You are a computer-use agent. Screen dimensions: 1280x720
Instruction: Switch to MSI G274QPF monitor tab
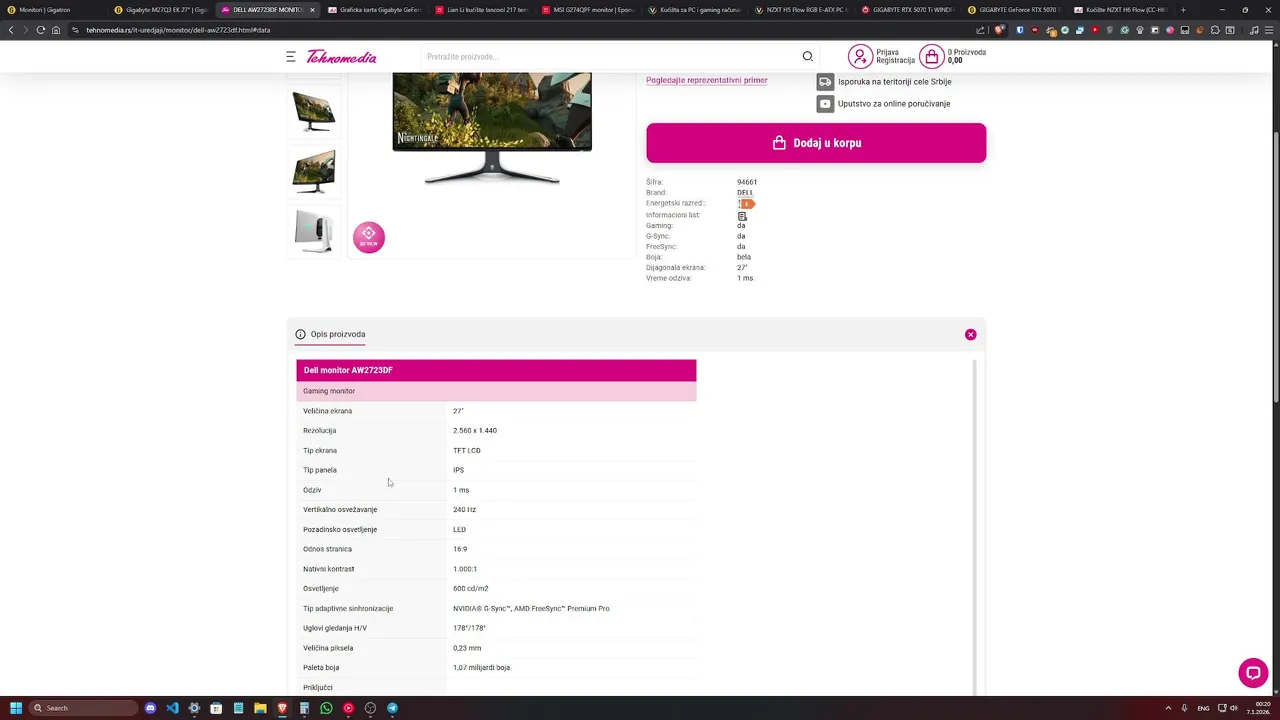(x=588, y=10)
